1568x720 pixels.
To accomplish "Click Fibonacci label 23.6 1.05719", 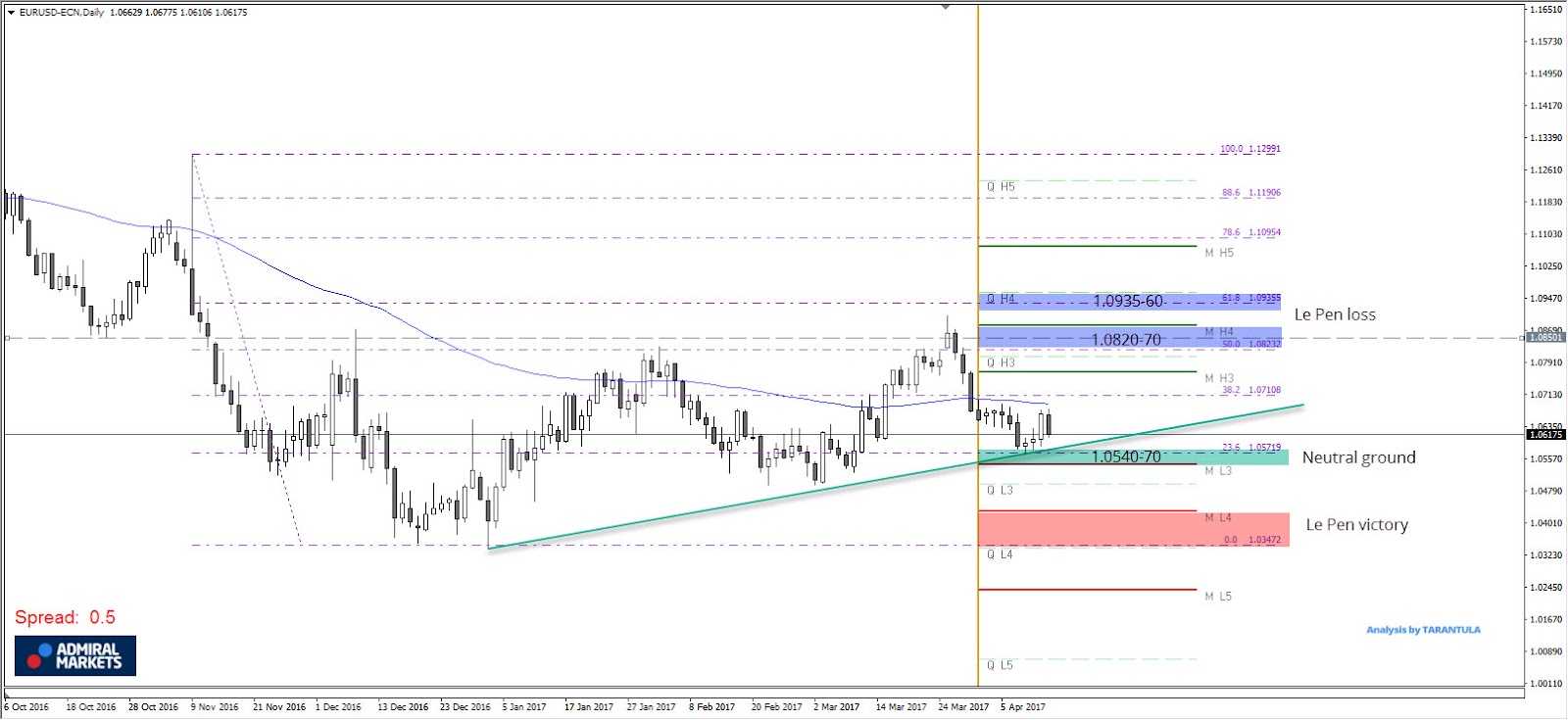I will point(1250,448).
